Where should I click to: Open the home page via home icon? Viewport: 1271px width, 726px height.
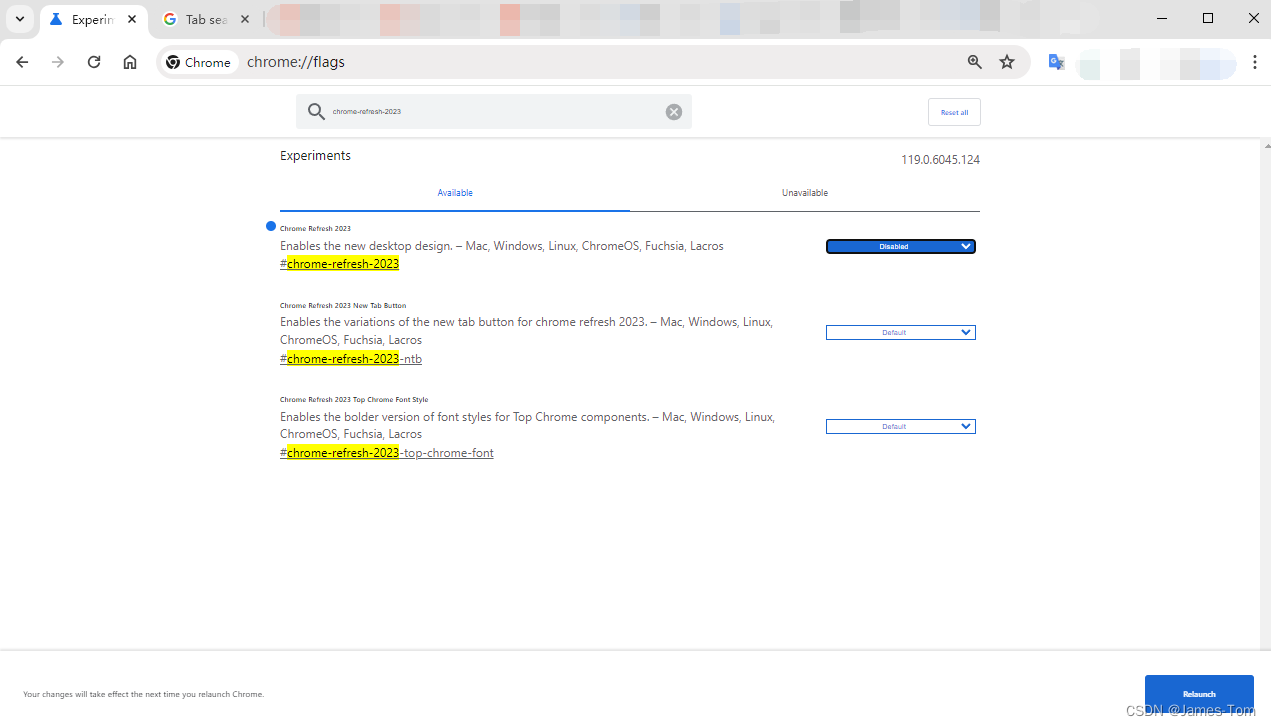coord(130,62)
